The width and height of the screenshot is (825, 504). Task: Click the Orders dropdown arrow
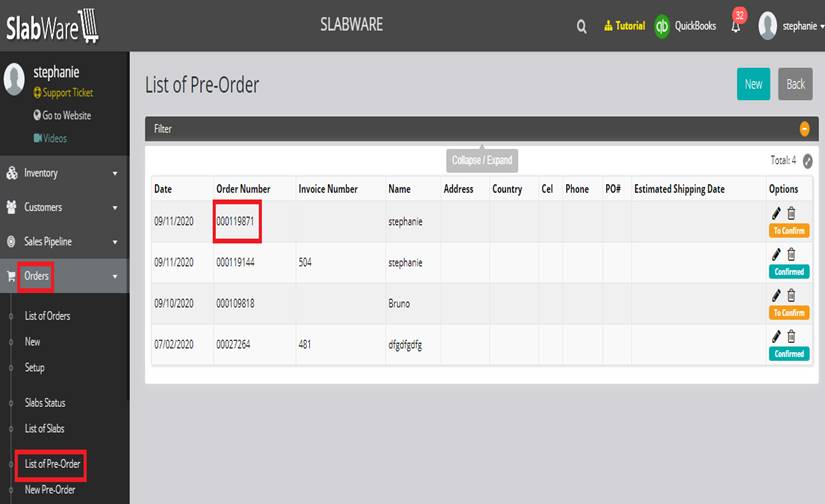[115, 276]
